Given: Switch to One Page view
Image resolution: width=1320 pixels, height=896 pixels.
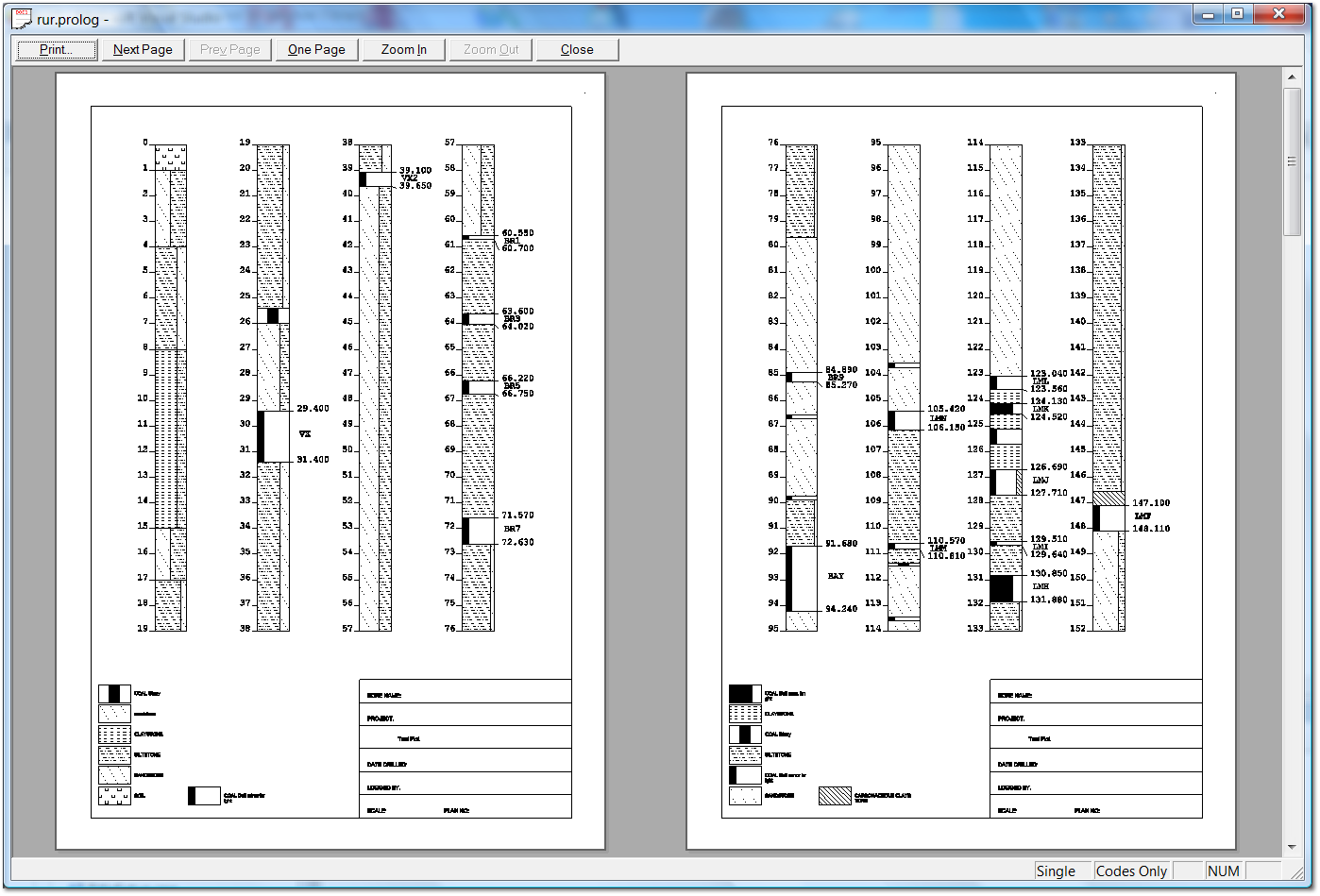Looking at the screenshot, I should tap(316, 50).
